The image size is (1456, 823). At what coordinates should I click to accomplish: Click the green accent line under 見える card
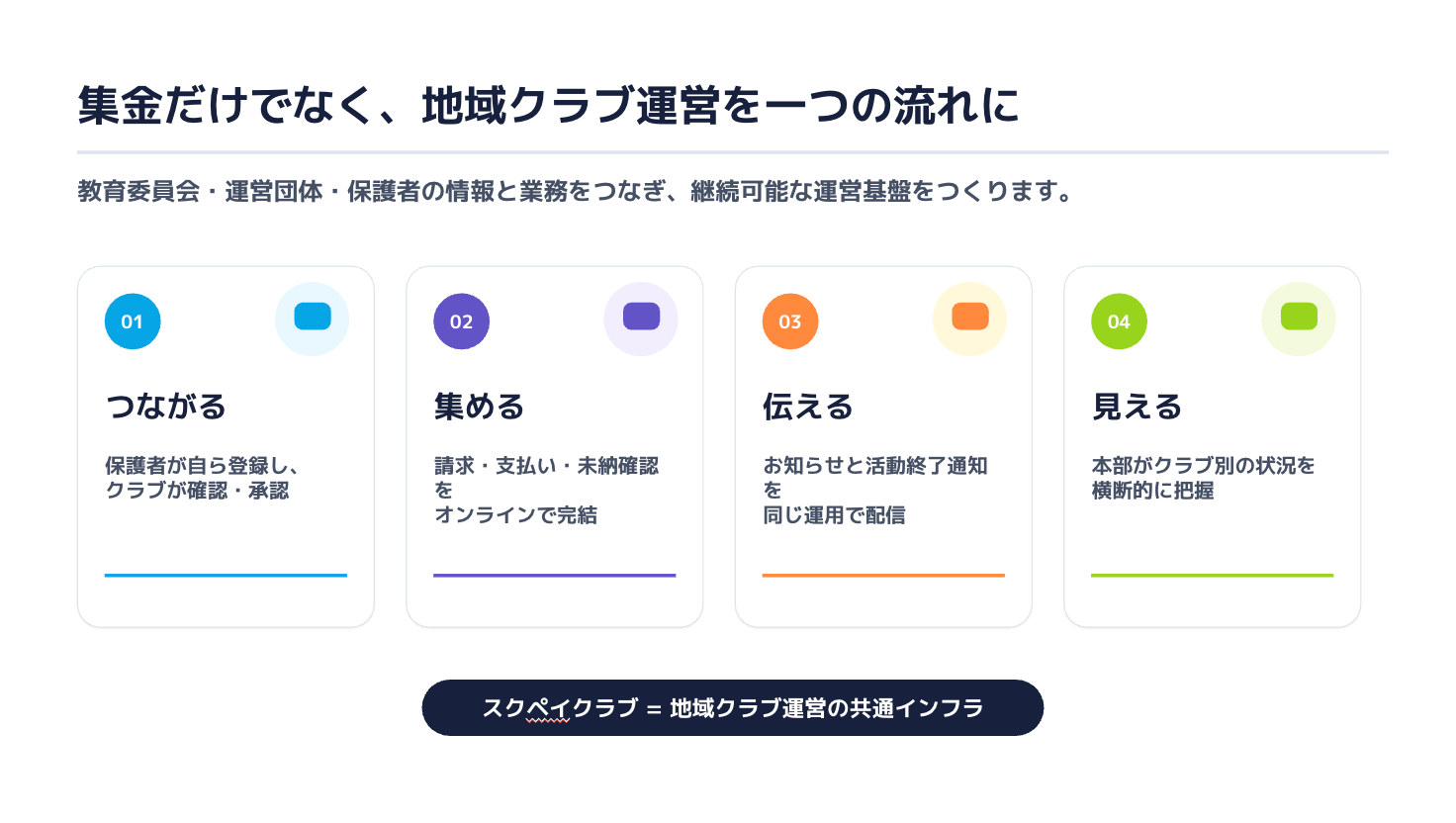[x=1213, y=575]
